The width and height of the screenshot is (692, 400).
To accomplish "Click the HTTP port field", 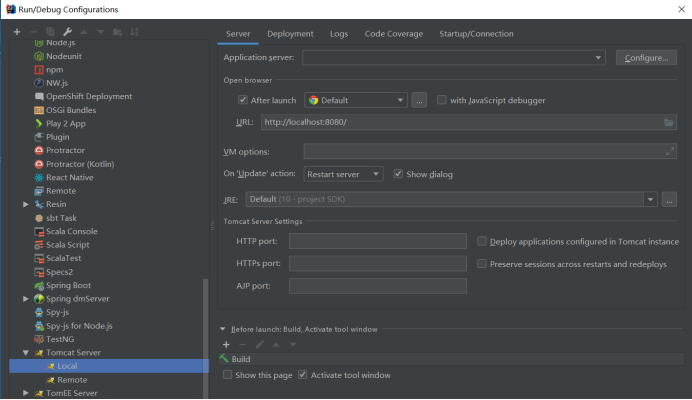I will 378,241.
